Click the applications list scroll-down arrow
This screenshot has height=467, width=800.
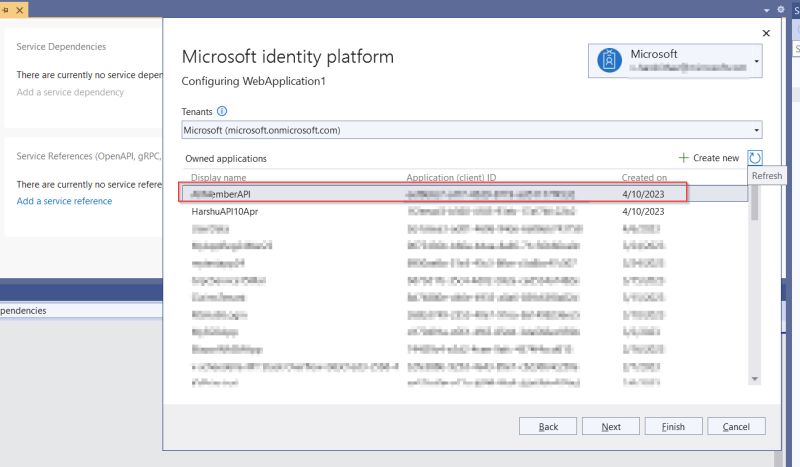pyautogui.click(x=755, y=379)
